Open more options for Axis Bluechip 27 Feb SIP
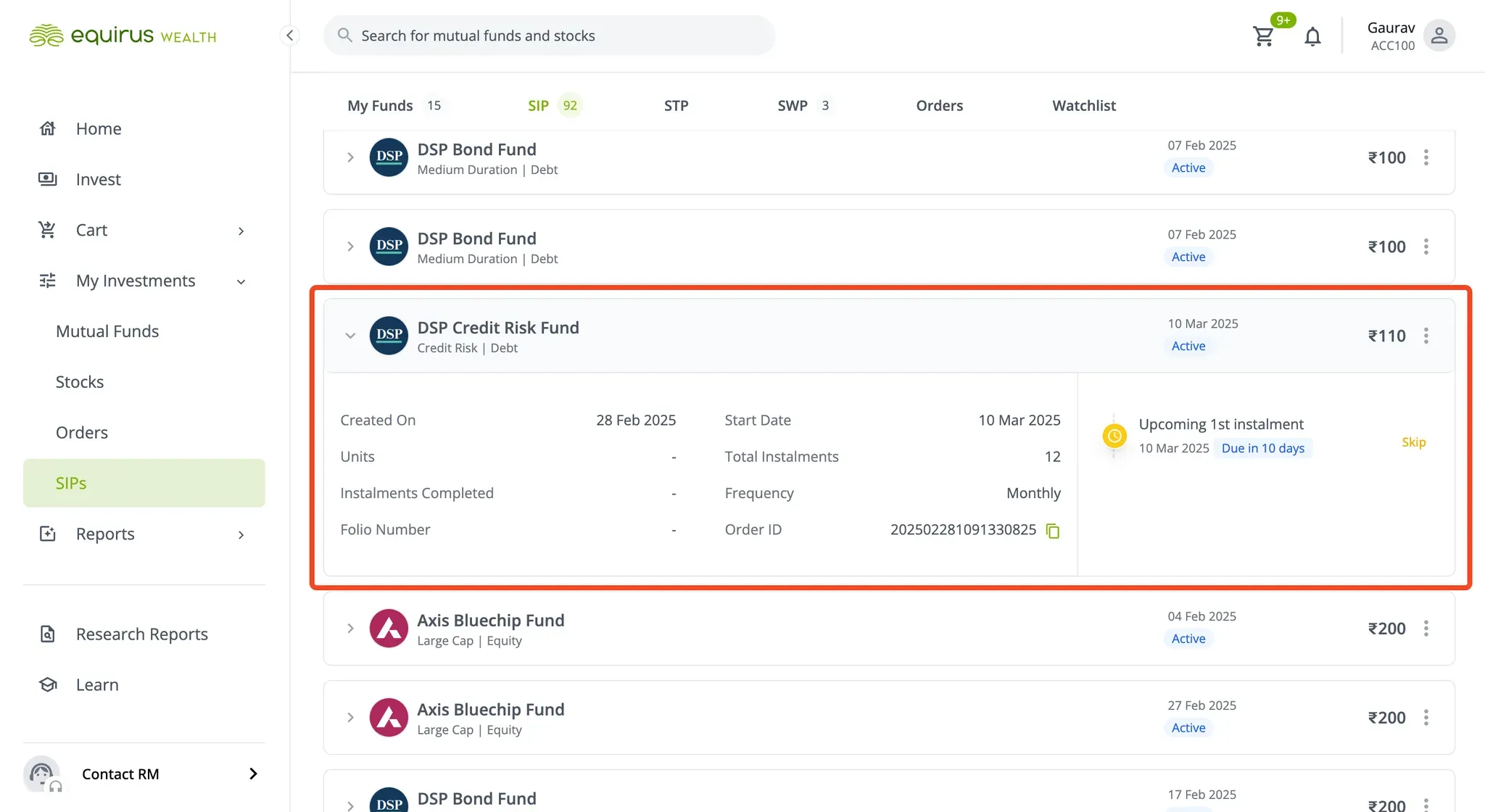1485x812 pixels. click(x=1426, y=718)
